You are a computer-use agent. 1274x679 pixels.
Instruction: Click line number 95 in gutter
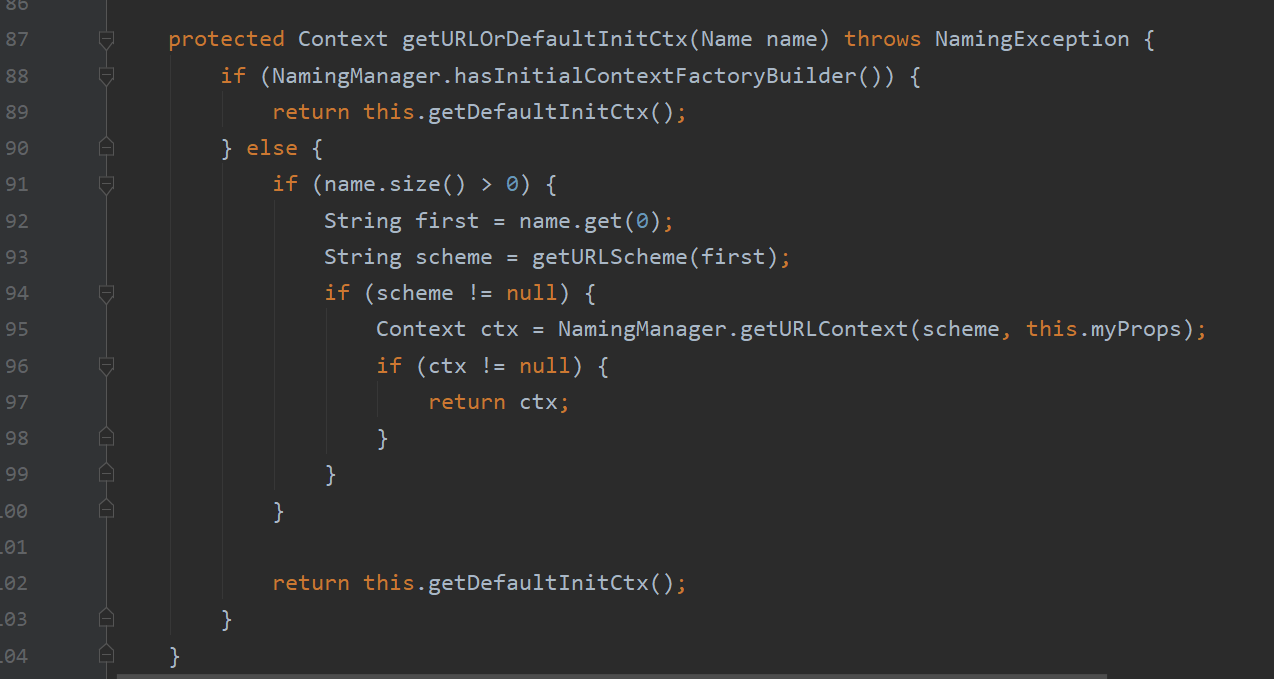tap(15, 329)
